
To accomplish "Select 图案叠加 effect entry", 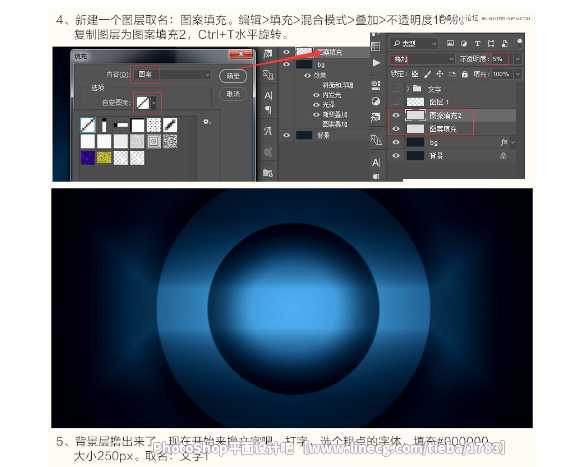I will (335, 124).
